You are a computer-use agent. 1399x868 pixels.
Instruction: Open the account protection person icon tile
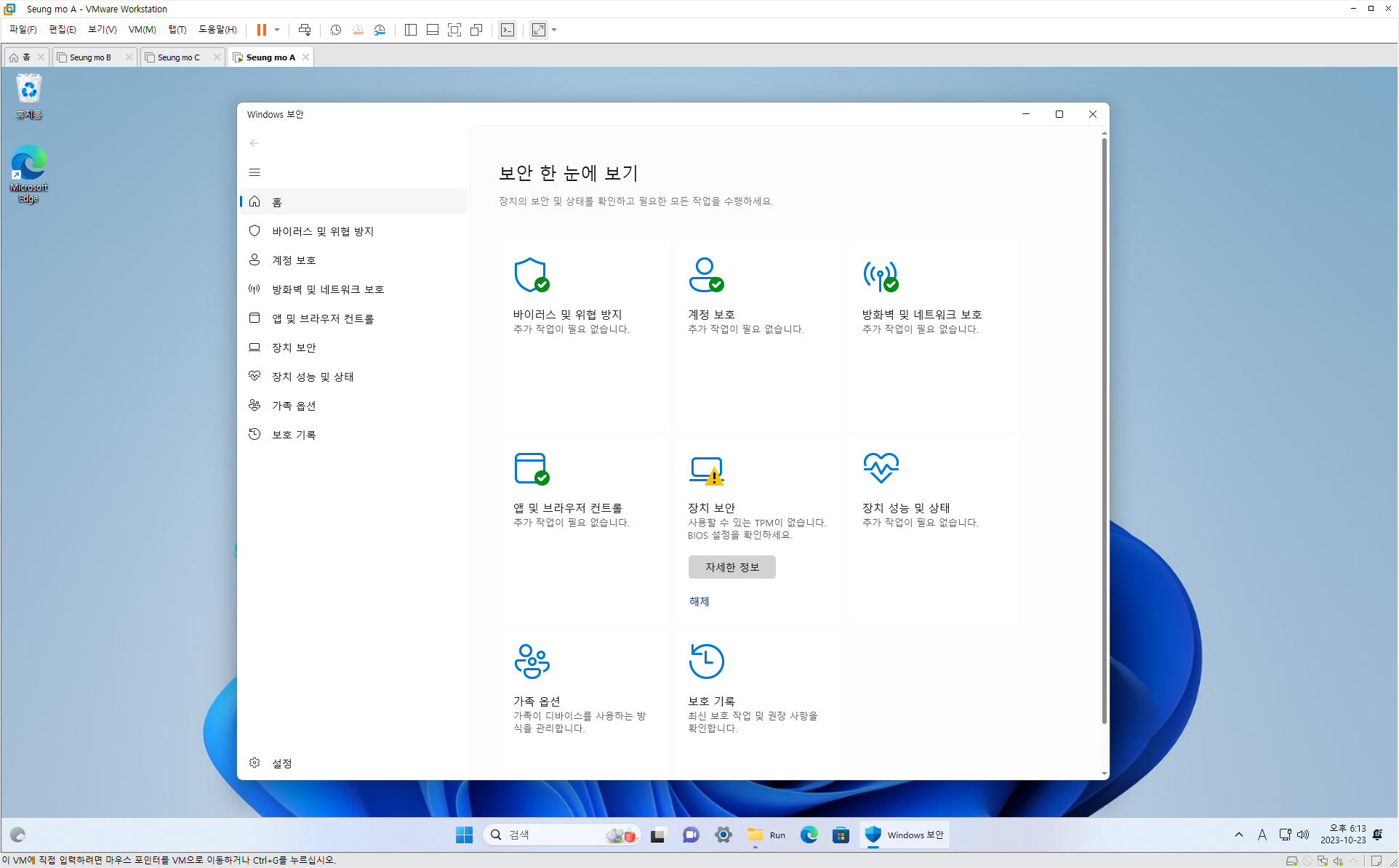click(x=706, y=275)
